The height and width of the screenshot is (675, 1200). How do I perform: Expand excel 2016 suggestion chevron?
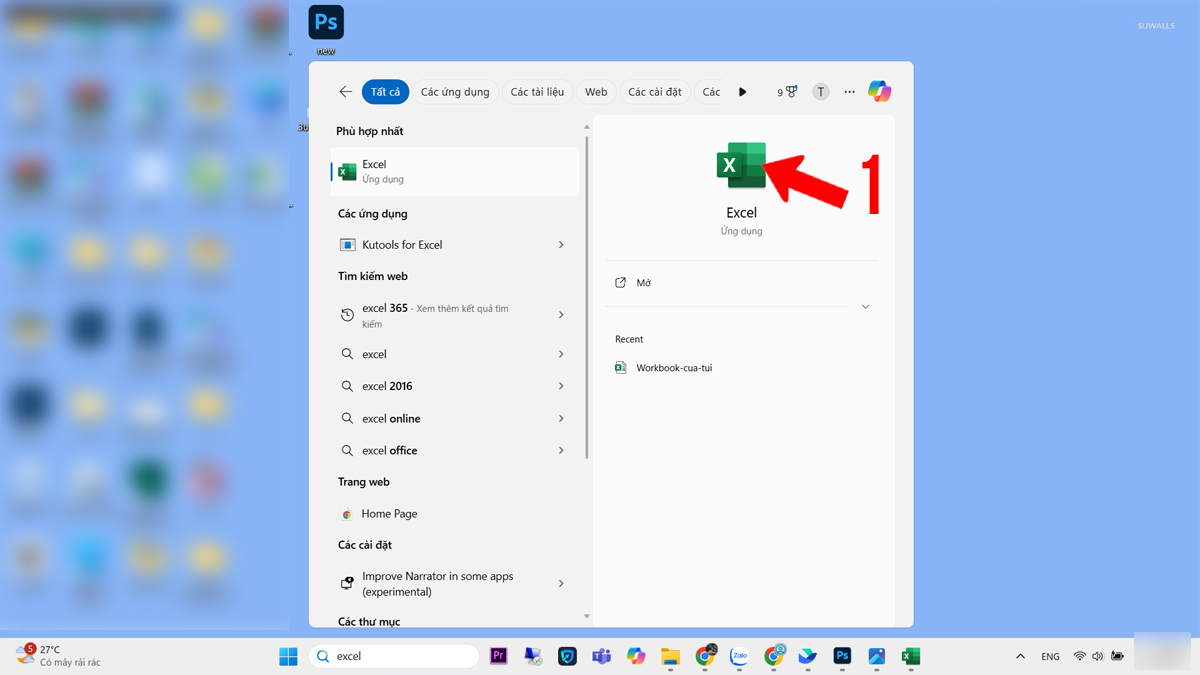(561, 386)
